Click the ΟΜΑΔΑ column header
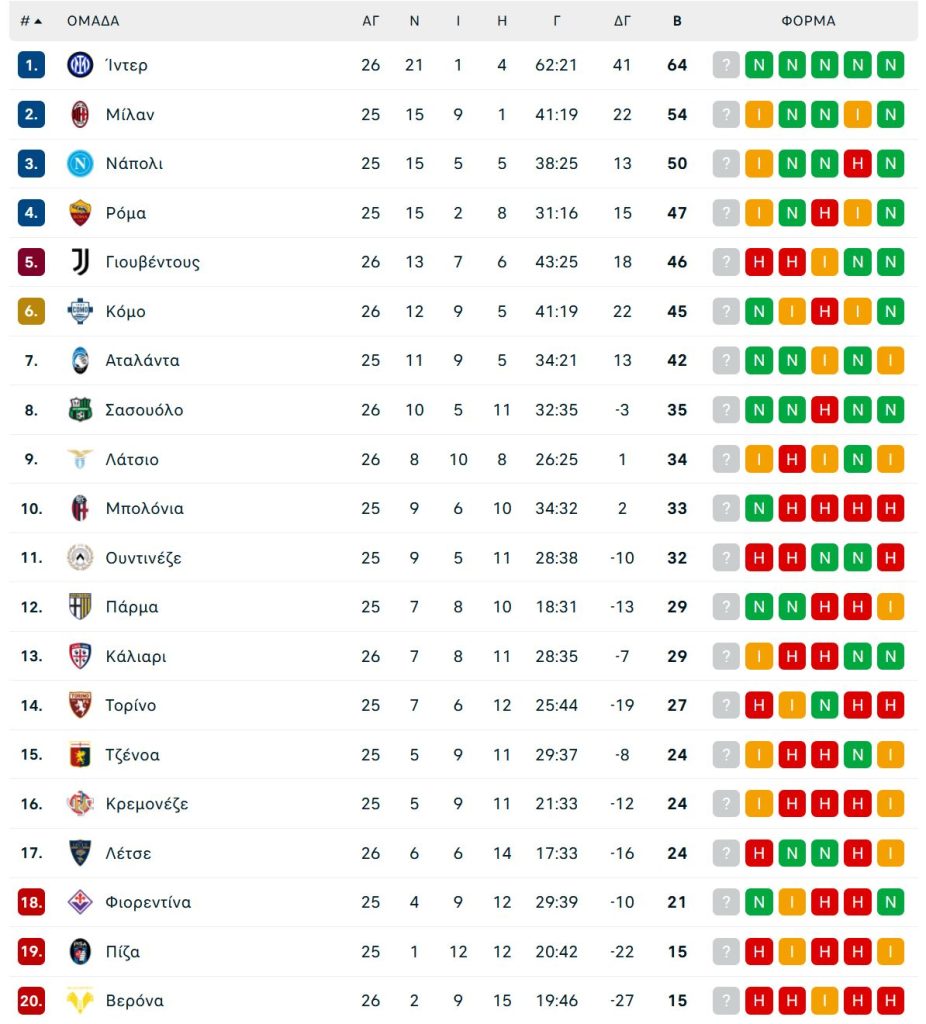Screen dimensions: 926x1024 coord(92,20)
